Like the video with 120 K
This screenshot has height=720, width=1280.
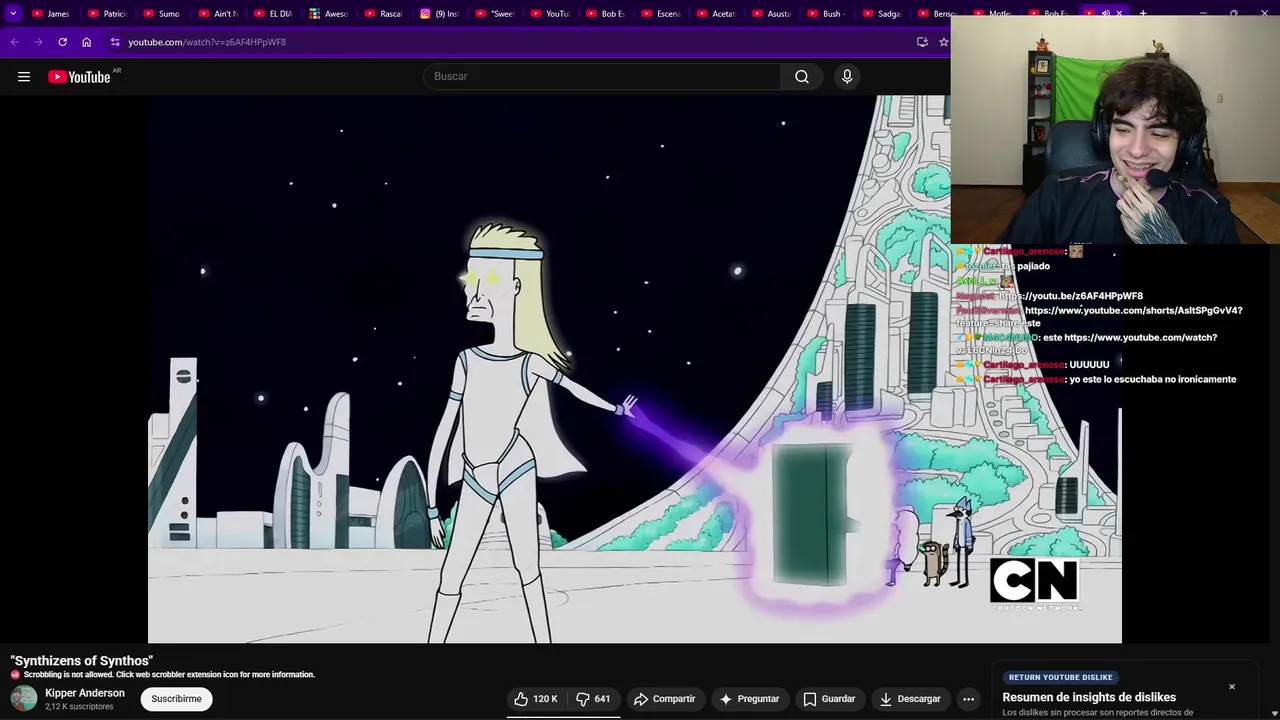click(x=535, y=699)
